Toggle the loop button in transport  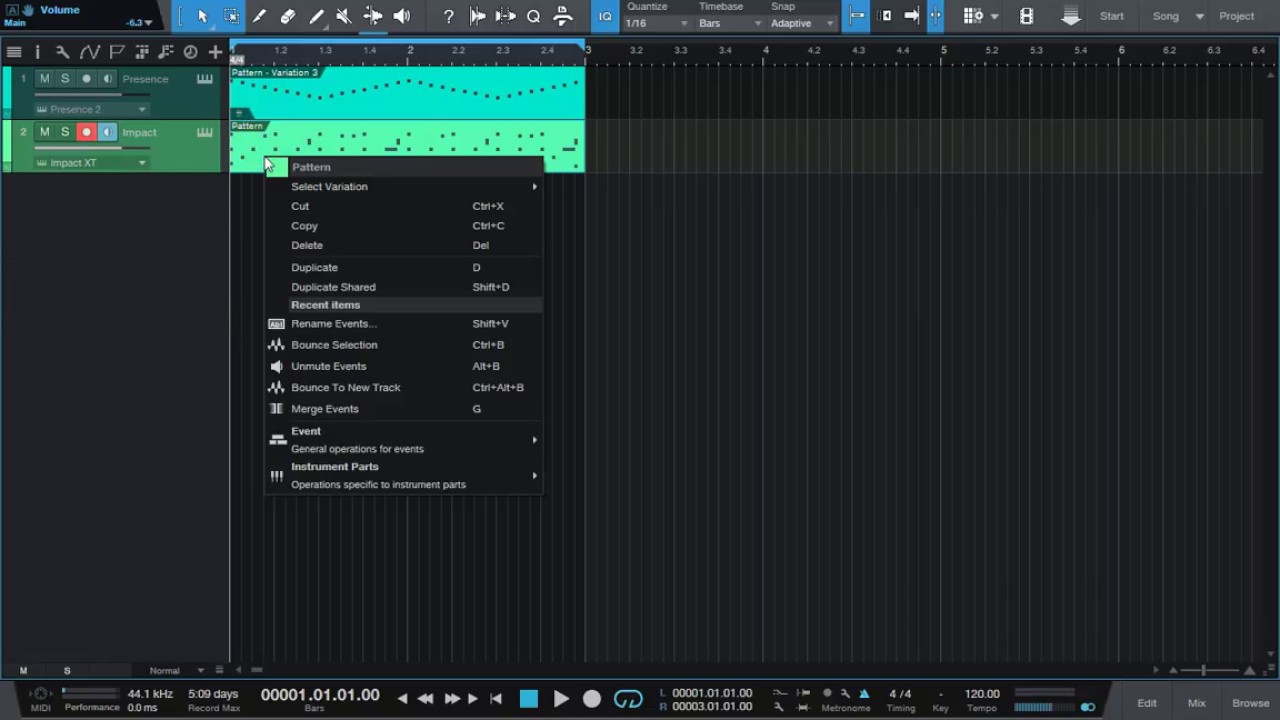pyautogui.click(x=628, y=699)
